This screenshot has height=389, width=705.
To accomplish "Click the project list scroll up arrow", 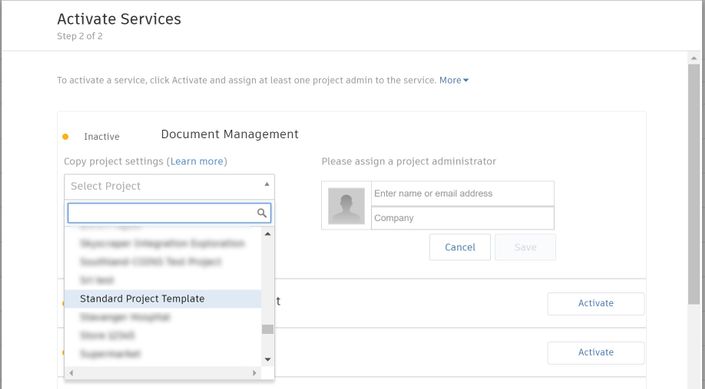I will click(268, 234).
